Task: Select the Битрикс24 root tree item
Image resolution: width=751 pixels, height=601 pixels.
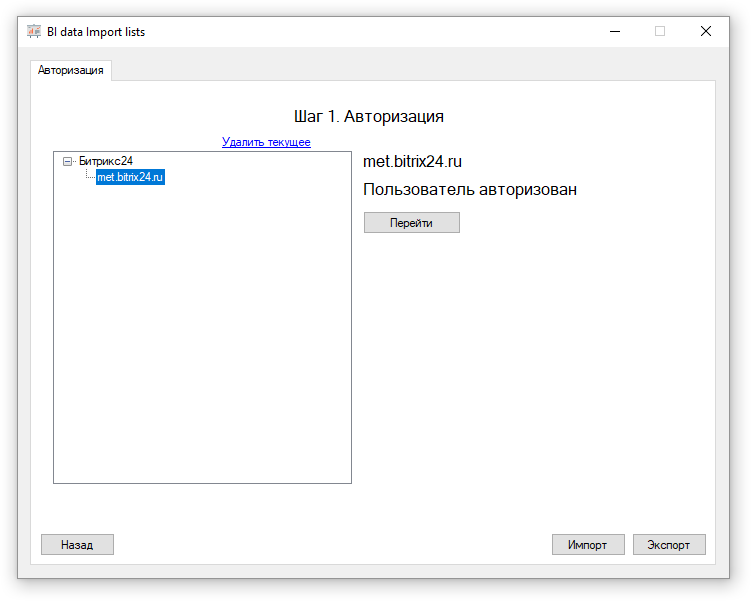Action: pyautogui.click(x=106, y=161)
